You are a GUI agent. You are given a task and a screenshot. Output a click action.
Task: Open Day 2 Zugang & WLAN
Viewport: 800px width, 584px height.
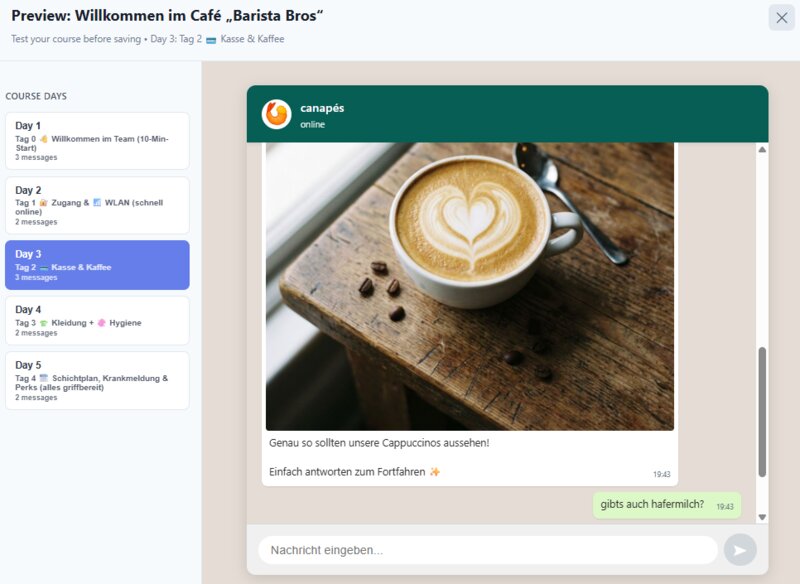(x=97, y=205)
